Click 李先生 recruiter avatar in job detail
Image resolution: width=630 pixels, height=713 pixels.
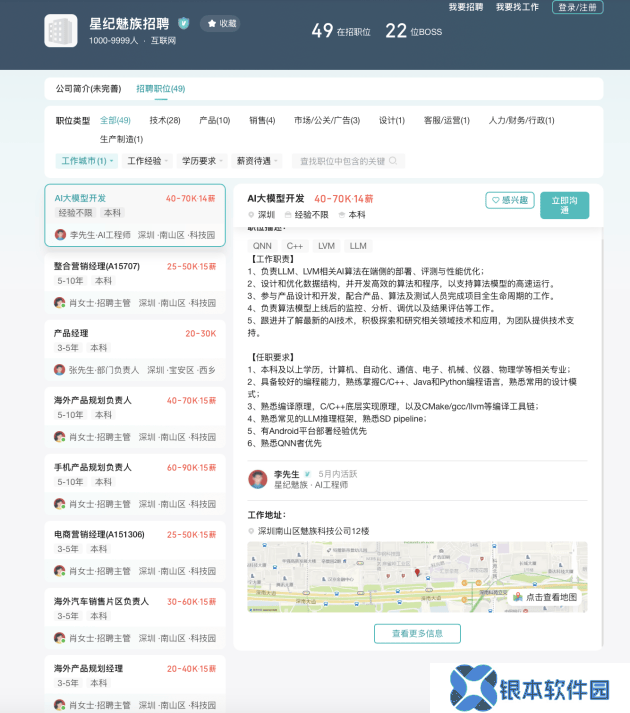258,479
